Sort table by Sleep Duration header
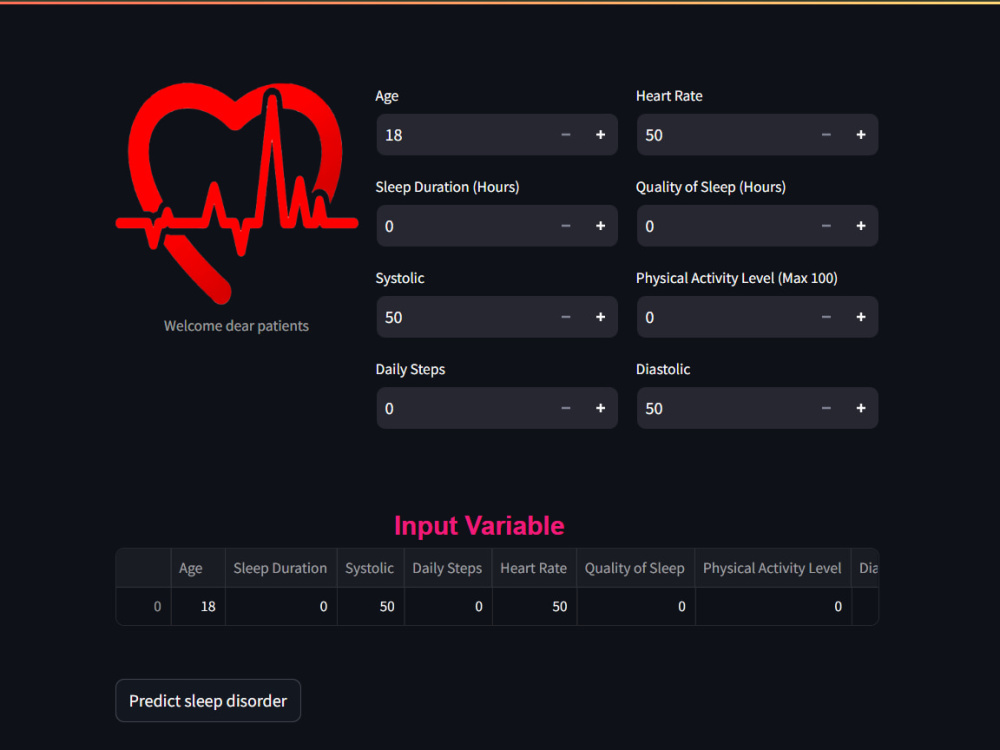1000x750 pixels. tap(281, 568)
